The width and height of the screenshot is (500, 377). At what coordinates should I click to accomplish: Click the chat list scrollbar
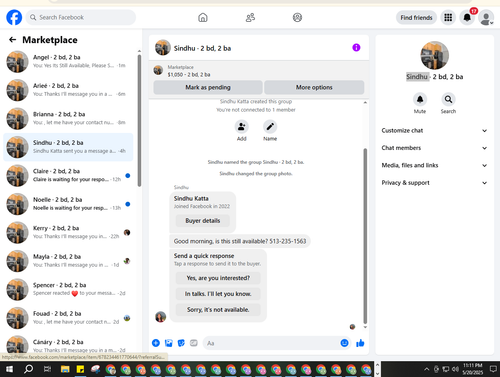click(139, 121)
